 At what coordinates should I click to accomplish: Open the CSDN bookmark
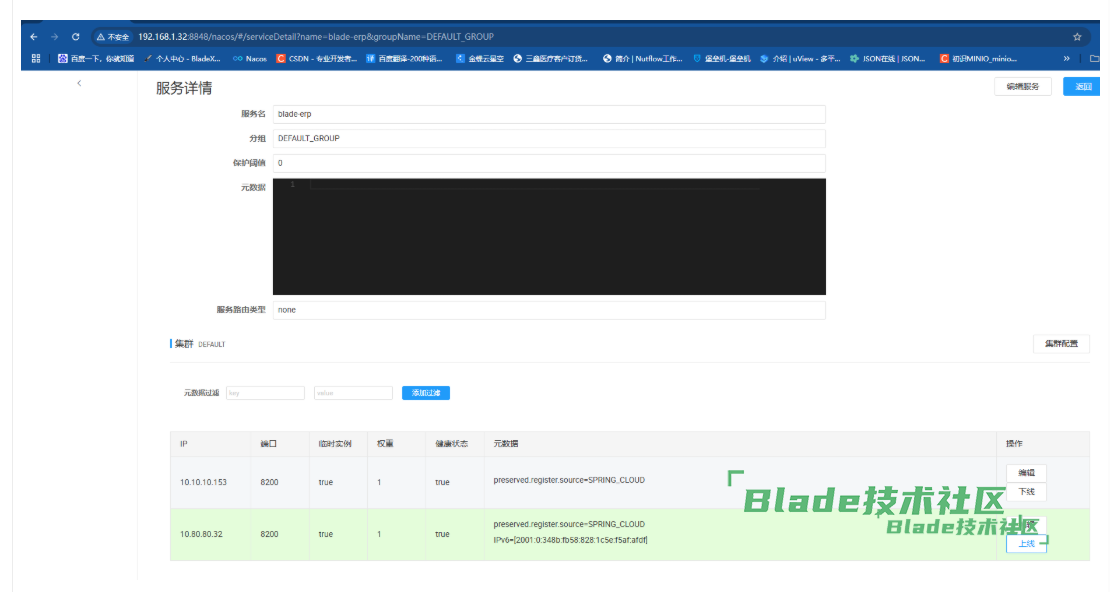tap(316, 58)
